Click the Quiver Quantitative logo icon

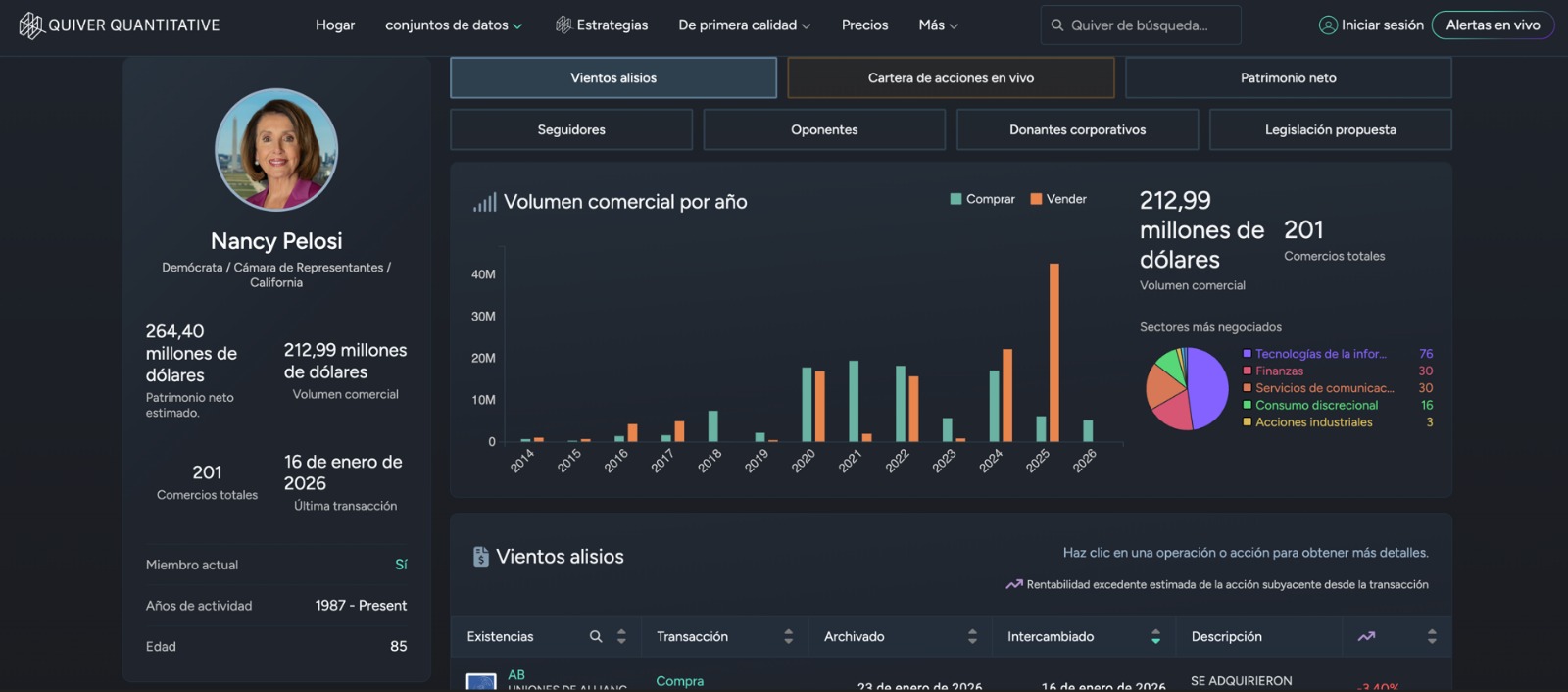click(31, 25)
